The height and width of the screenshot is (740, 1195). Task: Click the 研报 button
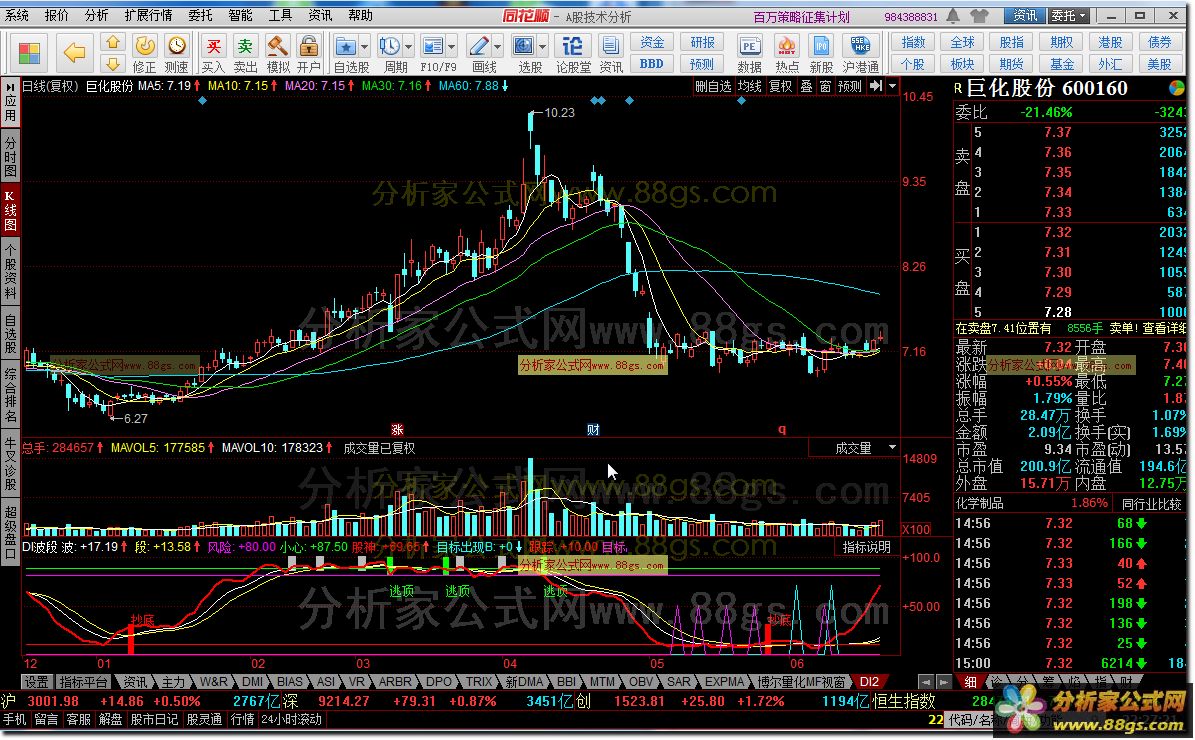pos(702,43)
